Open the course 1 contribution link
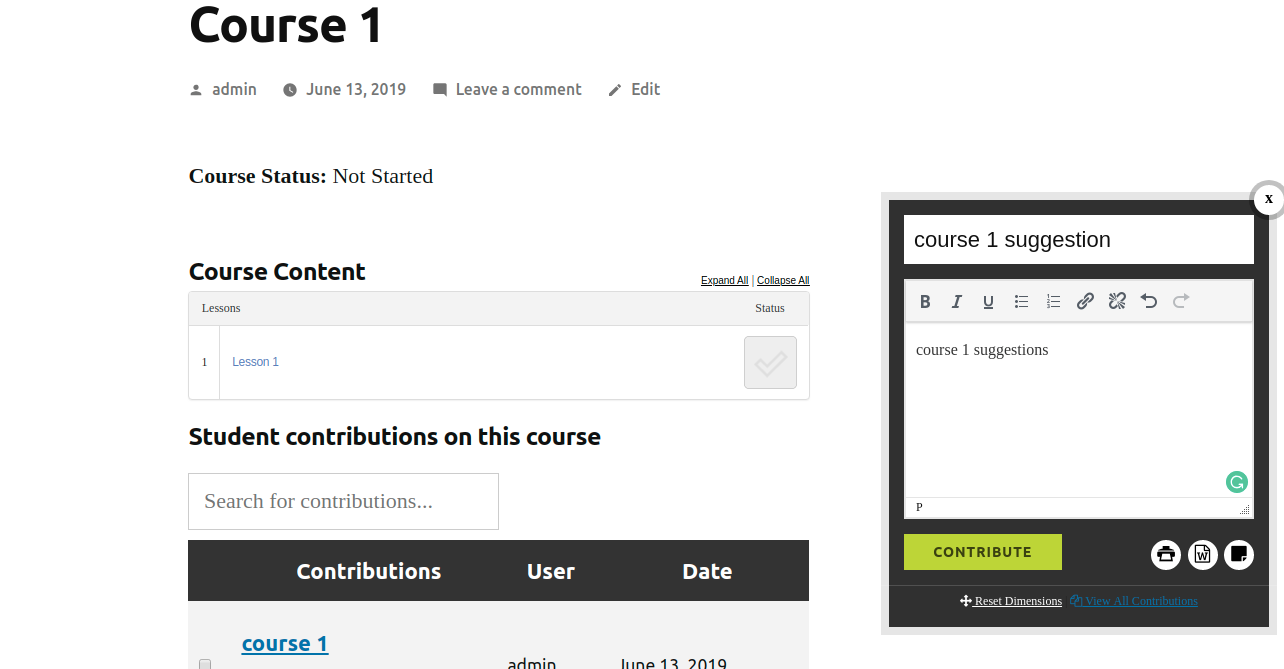This screenshot has height=669, width=1284. pos(285,643)
